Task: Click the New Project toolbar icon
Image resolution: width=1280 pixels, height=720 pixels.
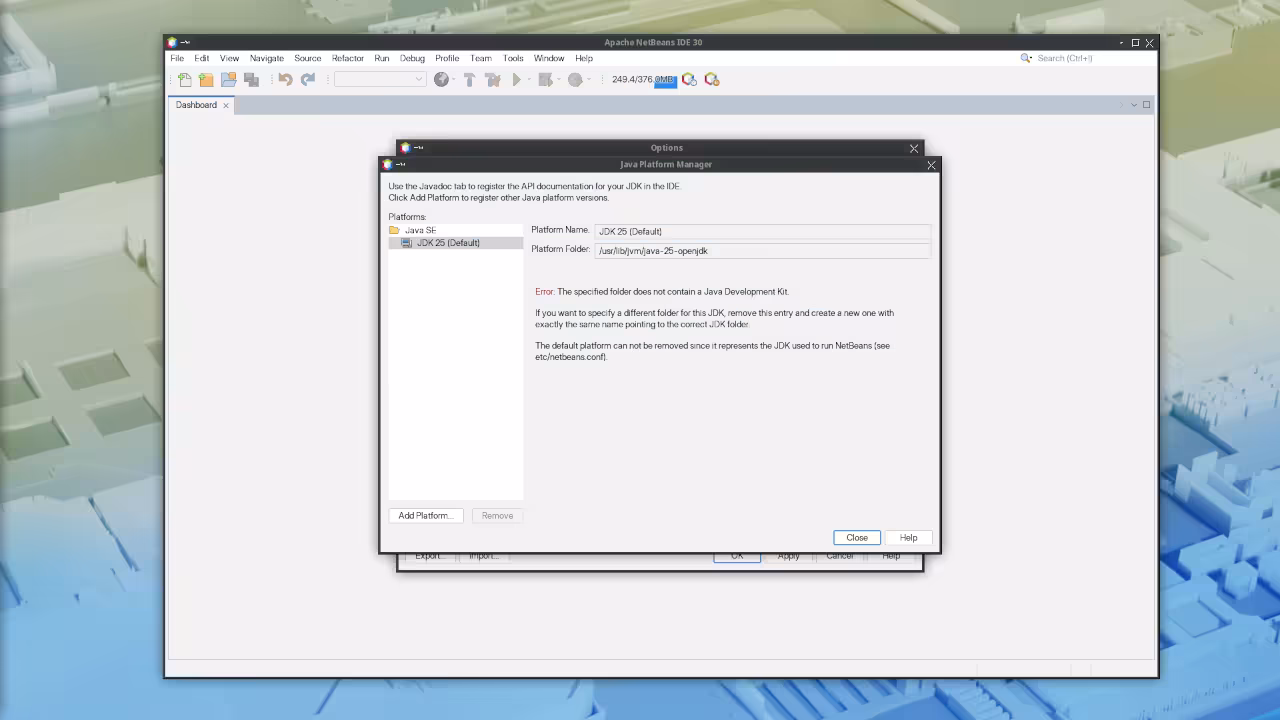Action: (206, 80)
